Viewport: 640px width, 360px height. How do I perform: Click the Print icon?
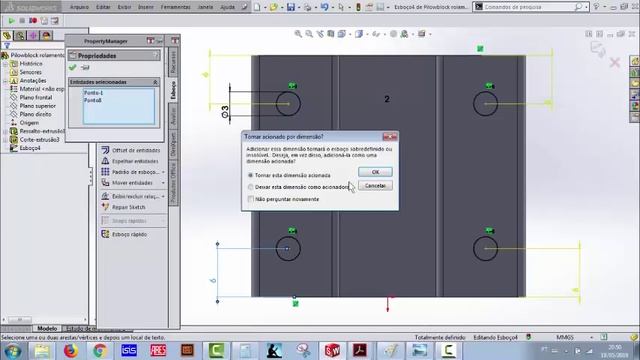click(x=308, y=7)
